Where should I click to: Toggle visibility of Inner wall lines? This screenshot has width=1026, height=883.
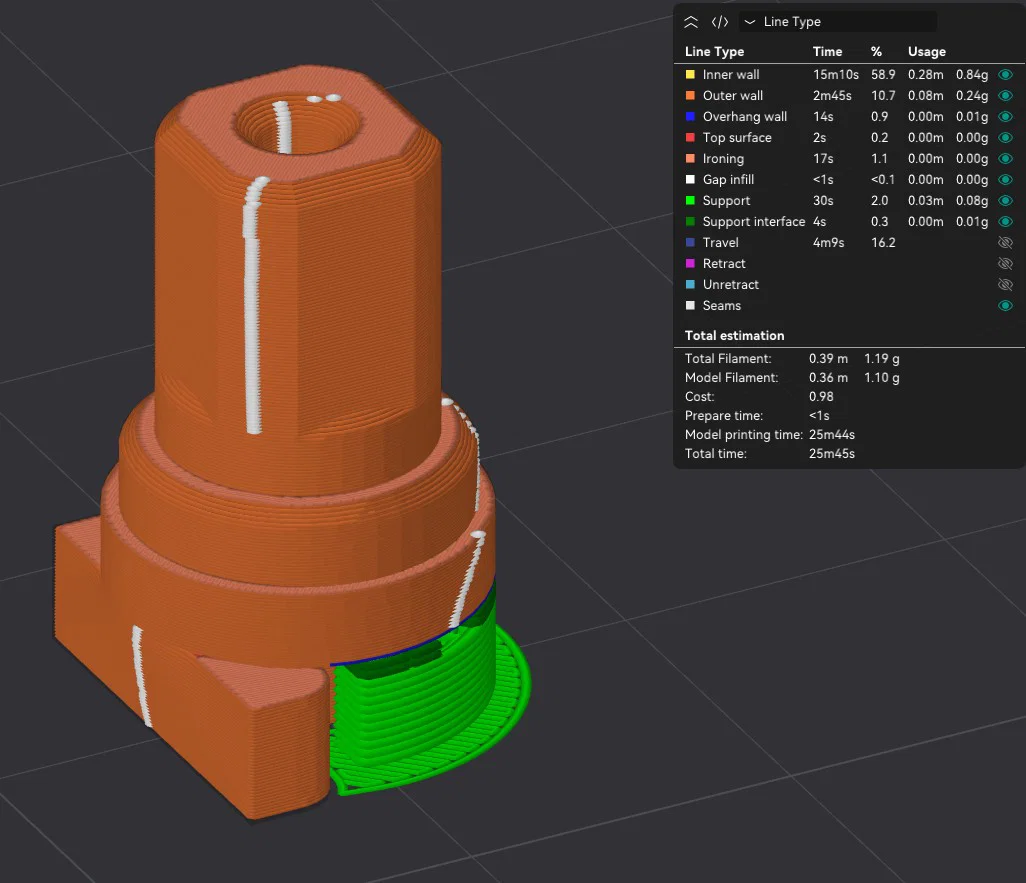1005,75
